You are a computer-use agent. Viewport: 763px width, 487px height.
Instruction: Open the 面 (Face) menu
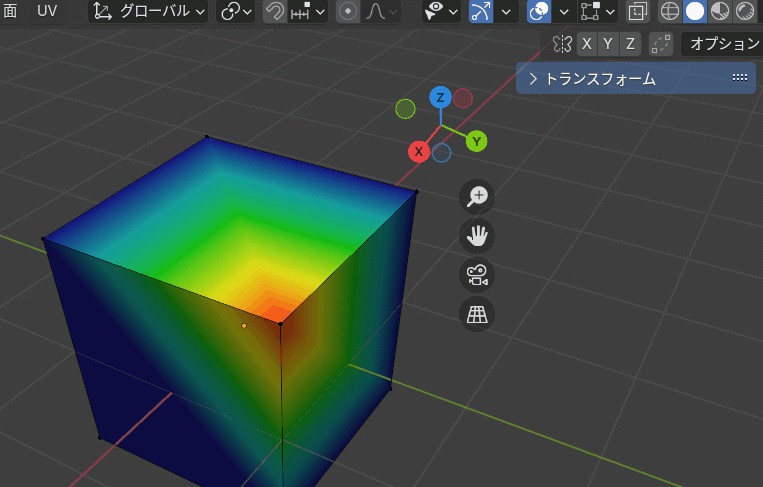[x=9, y=11]
